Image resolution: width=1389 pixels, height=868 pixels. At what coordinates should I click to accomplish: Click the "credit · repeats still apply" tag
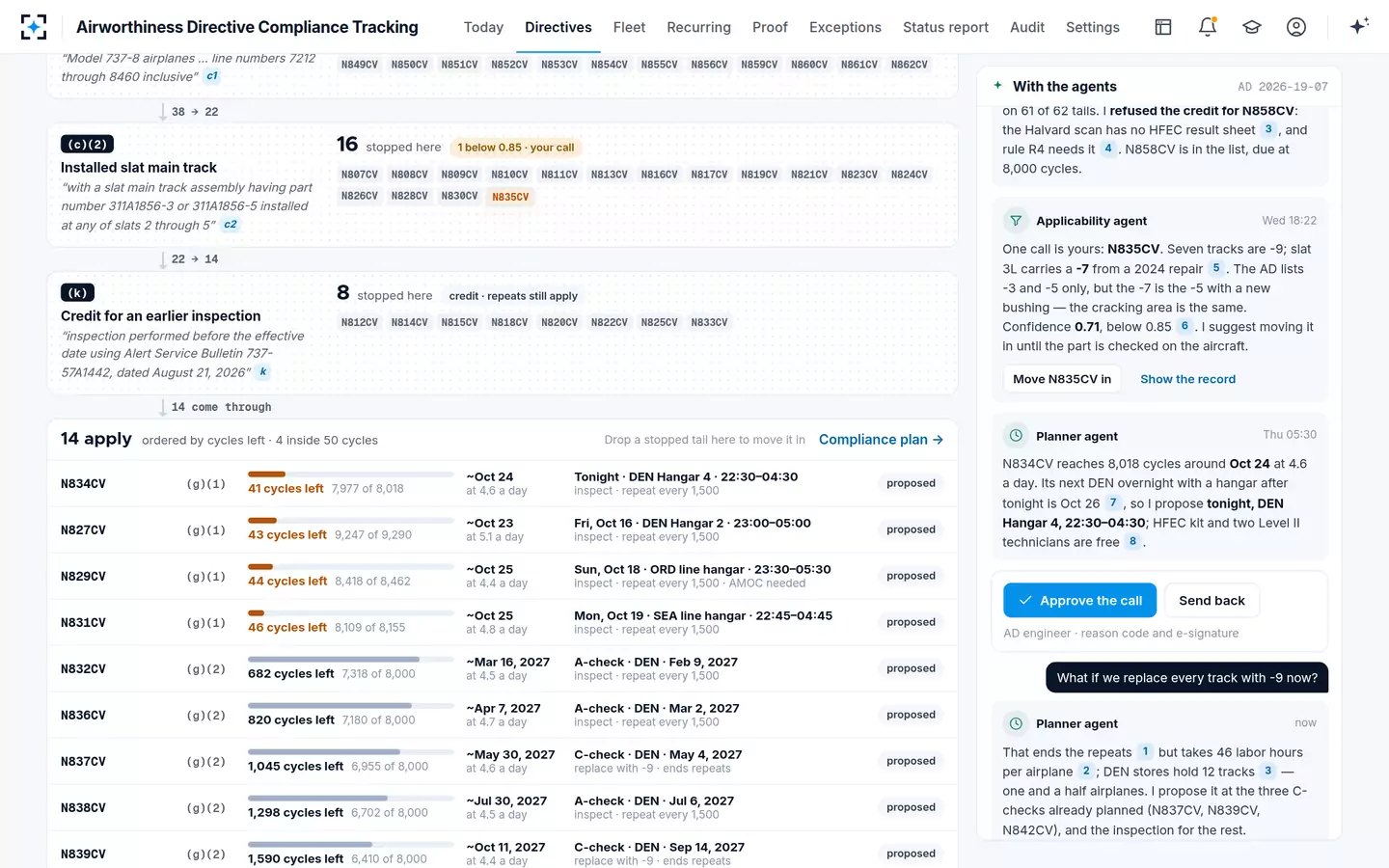click(513, 296)
